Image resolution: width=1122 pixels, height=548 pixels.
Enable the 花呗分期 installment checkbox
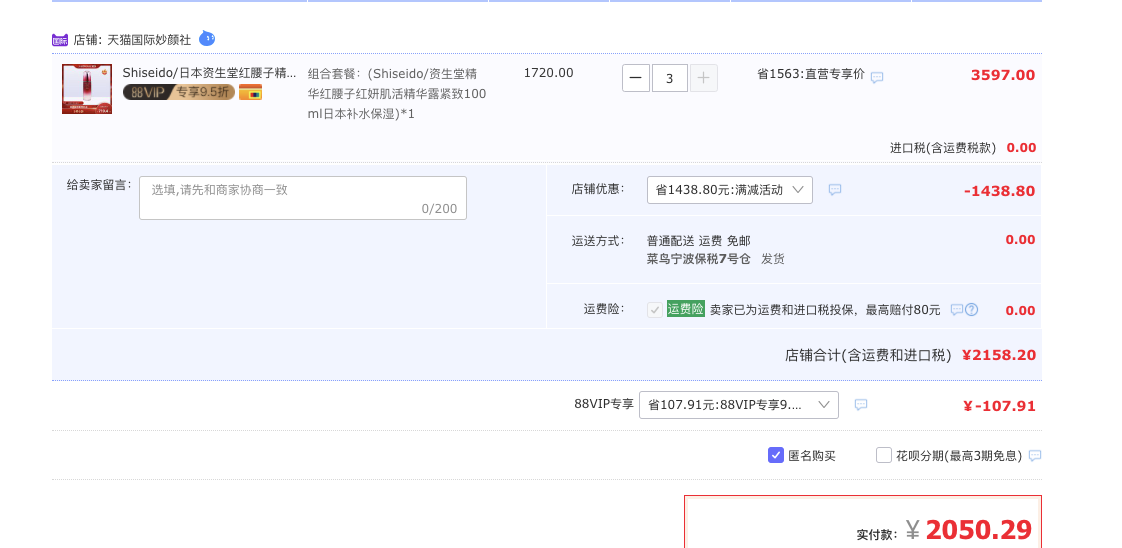click(x=884, y=455)
